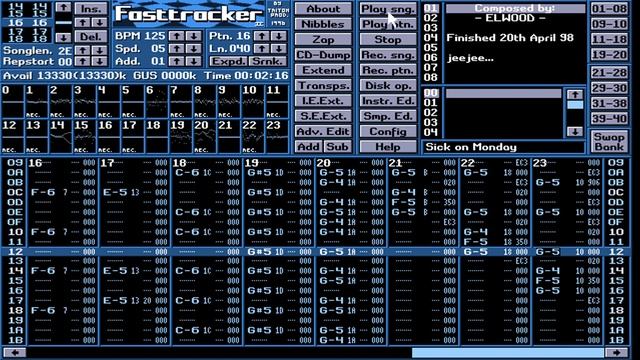640x360 pixels.
Task: Open Adv. Edit panel
Action: pyautogui.click(x=323, y=131)
